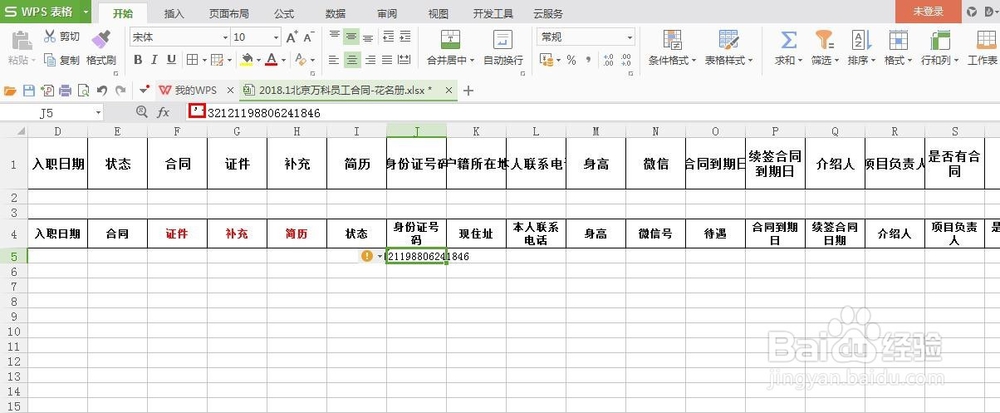
Task: Expand the 合并居中 dropdown arrow
Action: (472, 61)
